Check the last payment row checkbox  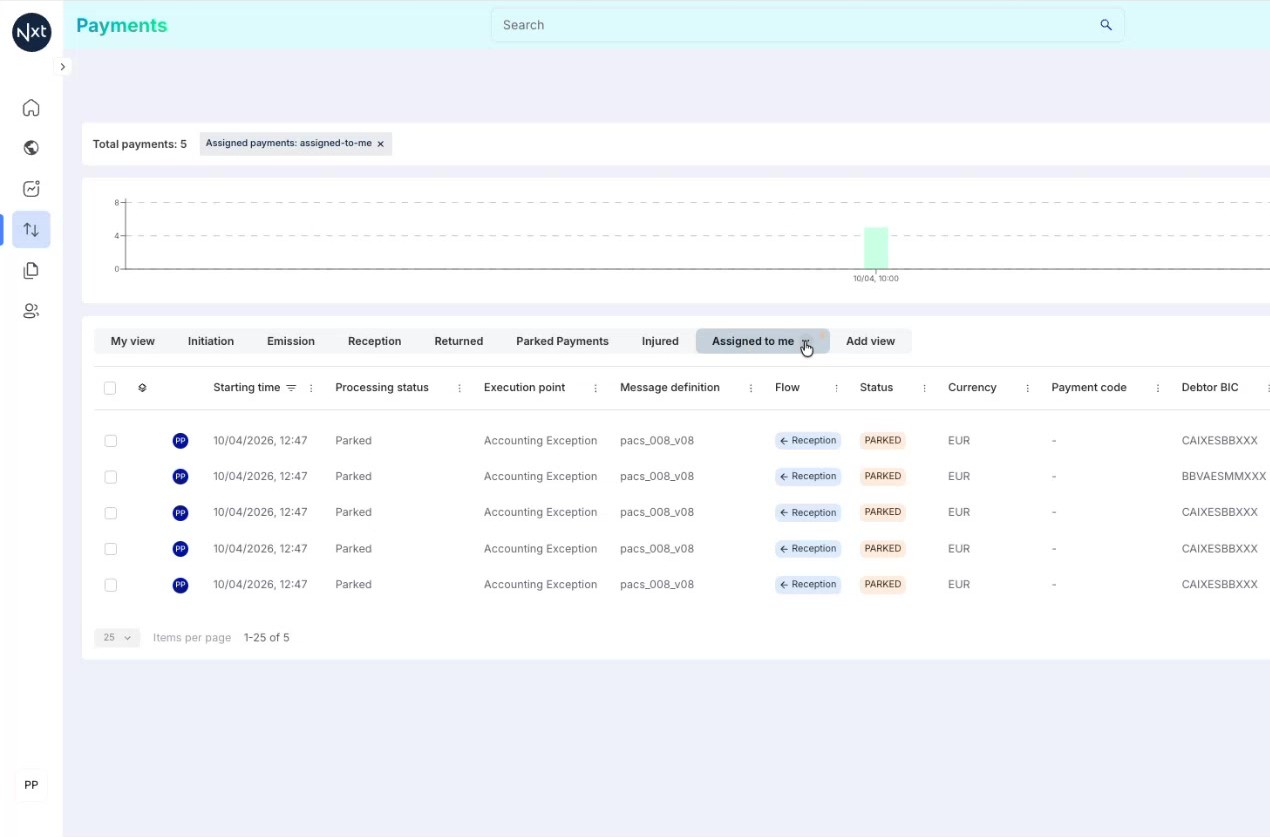click(111, 585)
